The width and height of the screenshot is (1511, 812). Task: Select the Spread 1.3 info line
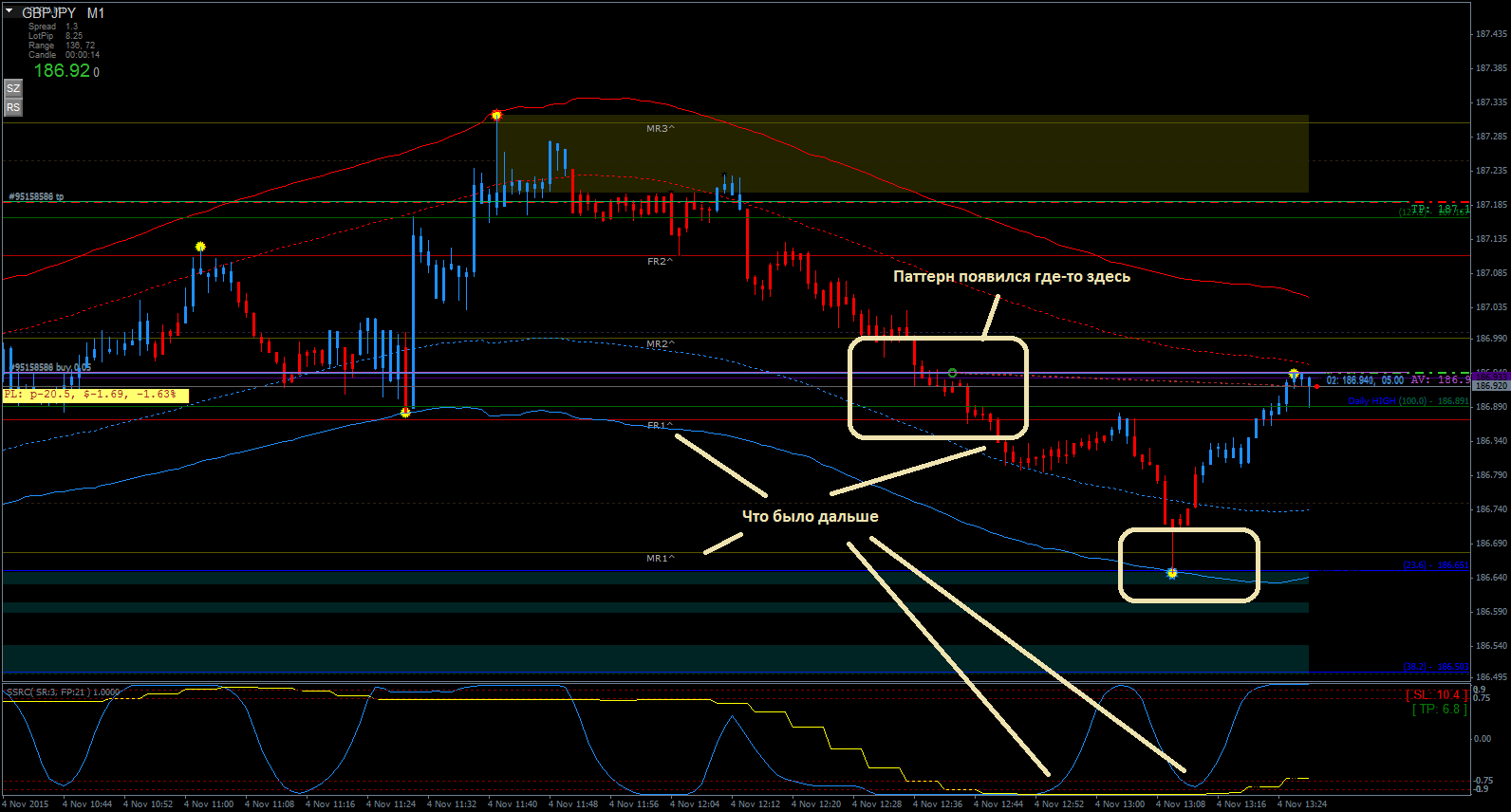pos(53,27)
